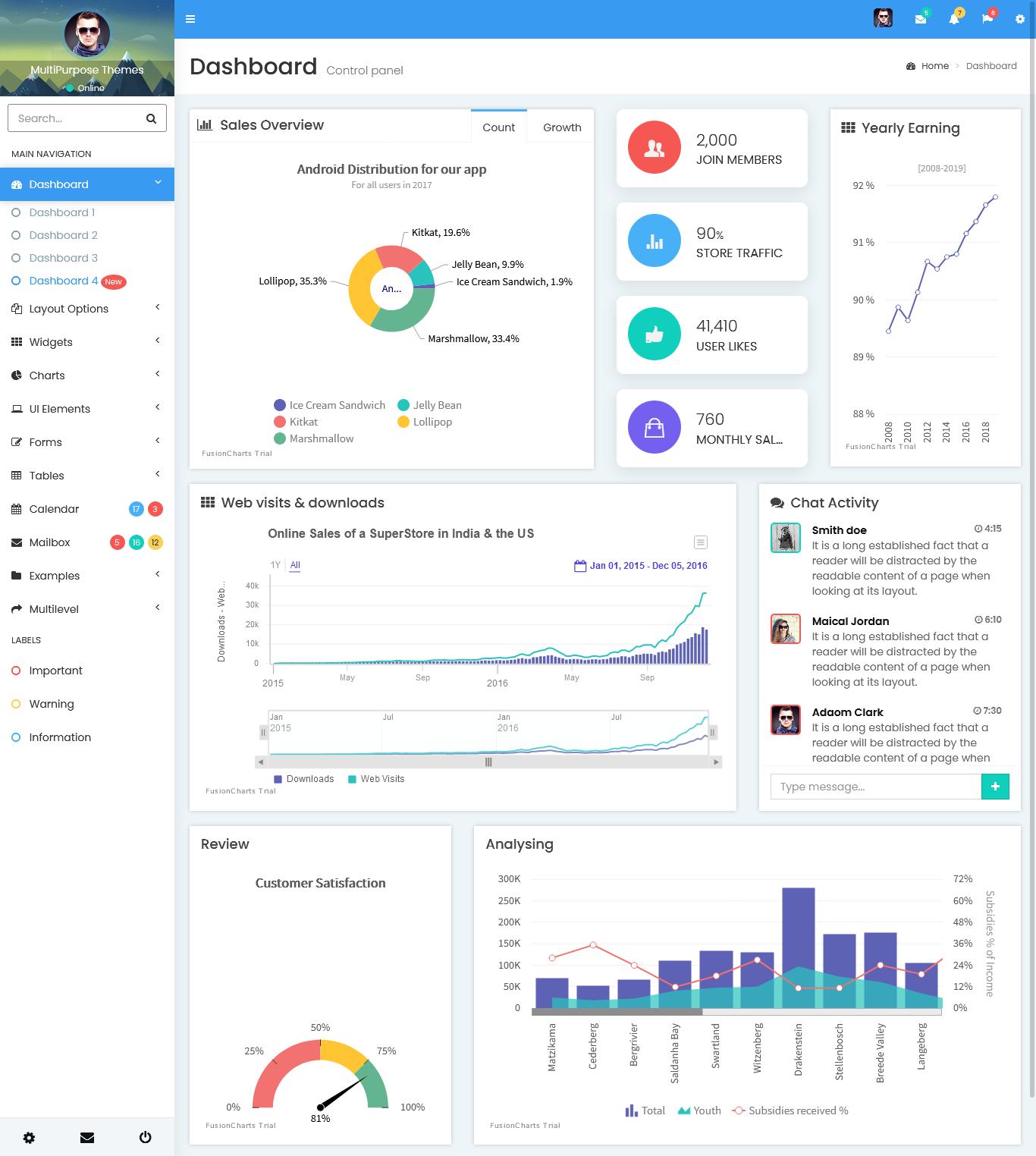
Task: Switch to the Growth tab
Action: click(561, 127)
